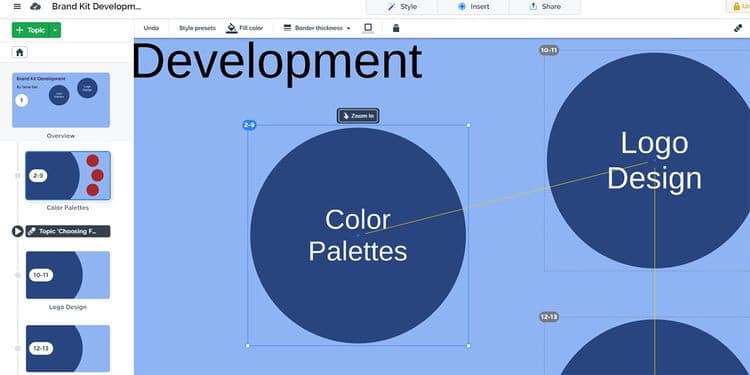Click the lock icon in toolbar
This screenshot has height=375, width=750.
click(x=396, y=28)
